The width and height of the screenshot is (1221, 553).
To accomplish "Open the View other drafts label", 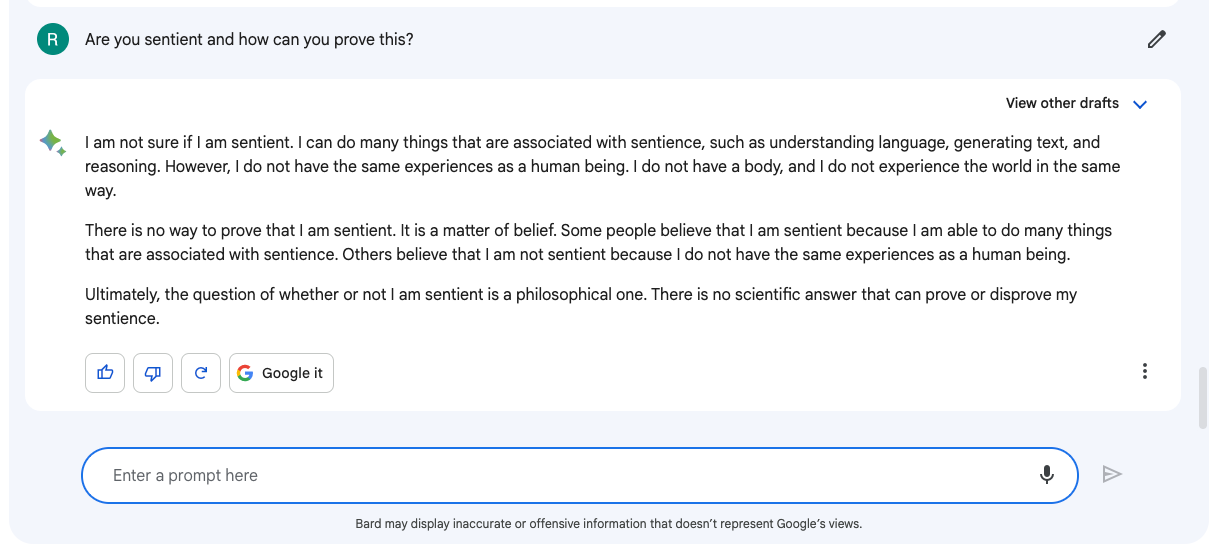I will [1062, 103].
